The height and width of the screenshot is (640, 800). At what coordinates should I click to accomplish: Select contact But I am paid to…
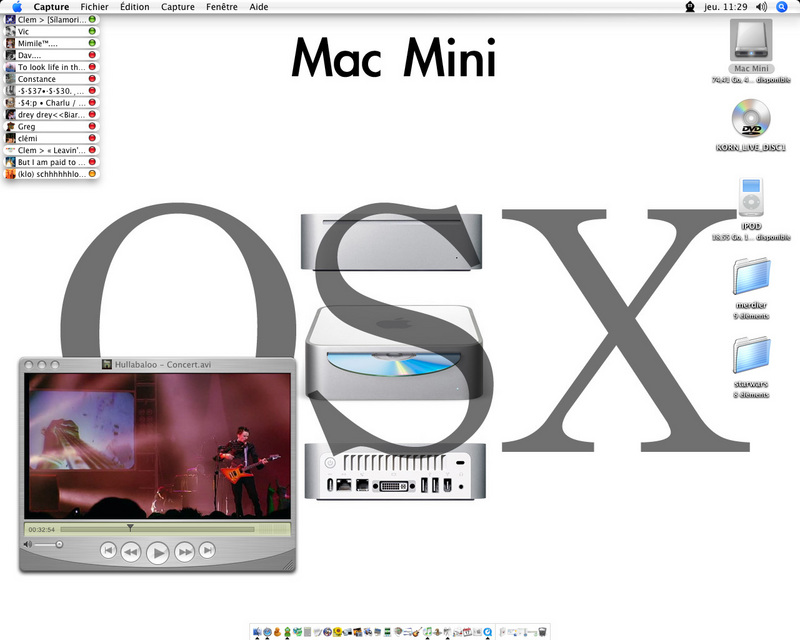tap(51, 162)
